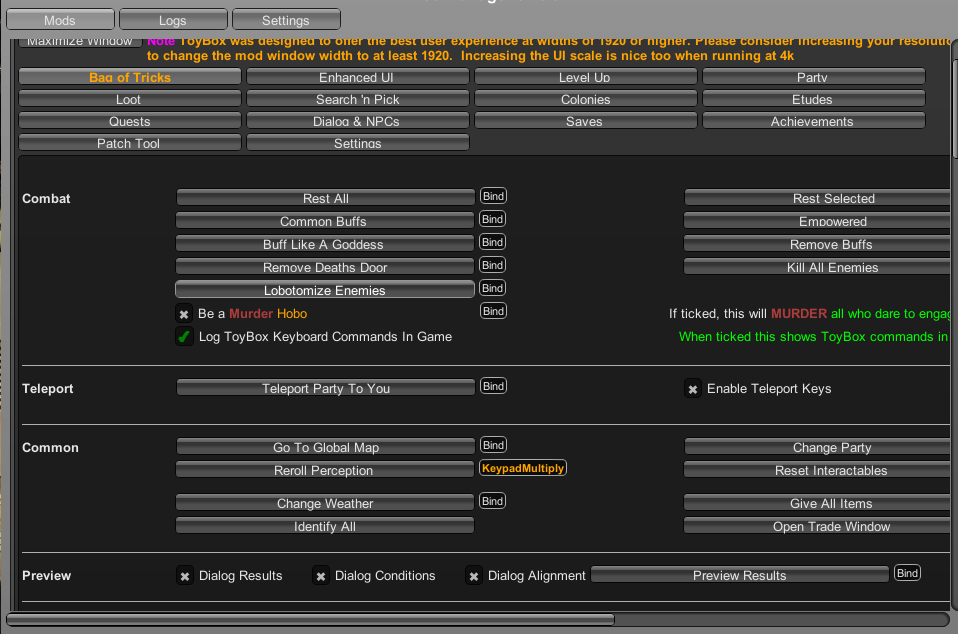This screenshot has height=634, width=958.
Task: Open the Search 'n Pick tab
Action: [x=357, y=99]
